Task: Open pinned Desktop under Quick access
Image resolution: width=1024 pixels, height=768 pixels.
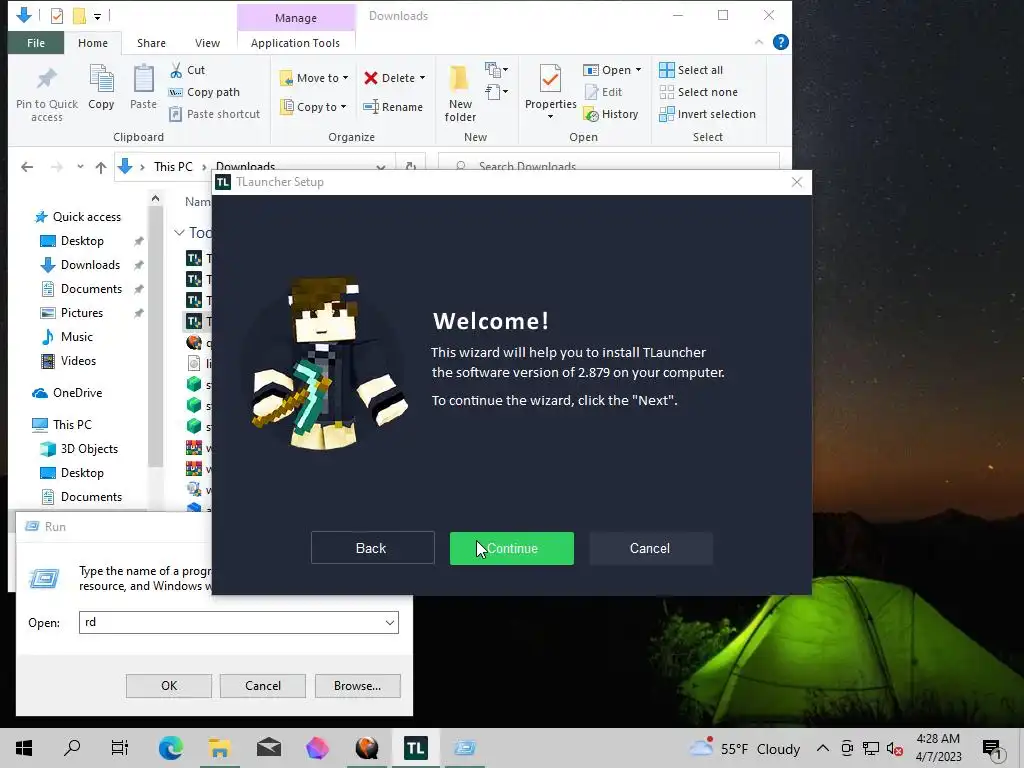Action: pyautogui.click(x=82, y=241)
